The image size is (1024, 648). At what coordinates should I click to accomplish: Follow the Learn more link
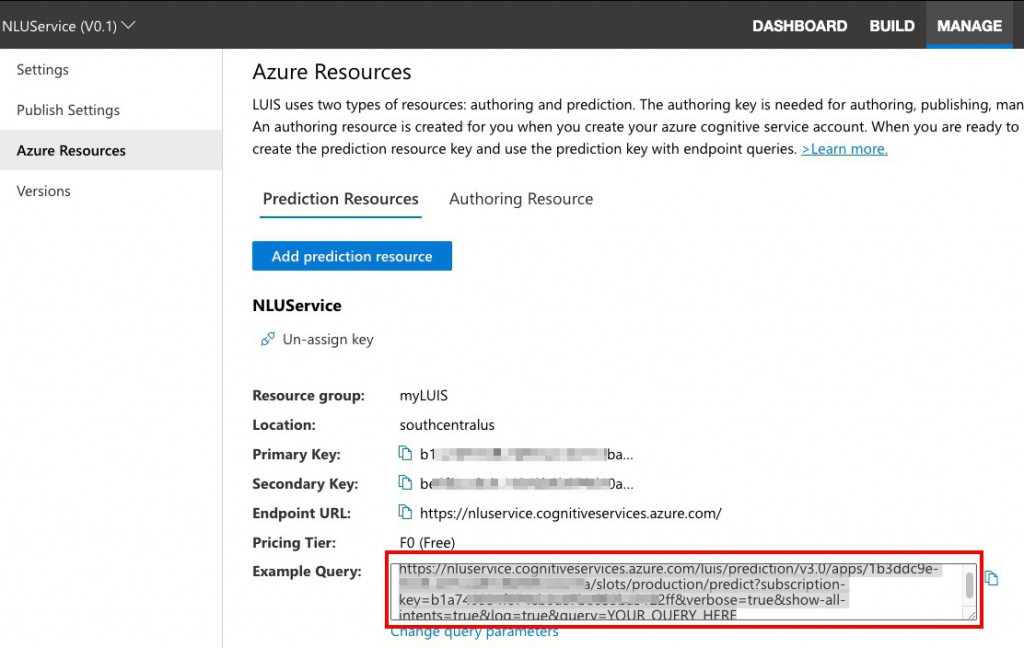844,149
